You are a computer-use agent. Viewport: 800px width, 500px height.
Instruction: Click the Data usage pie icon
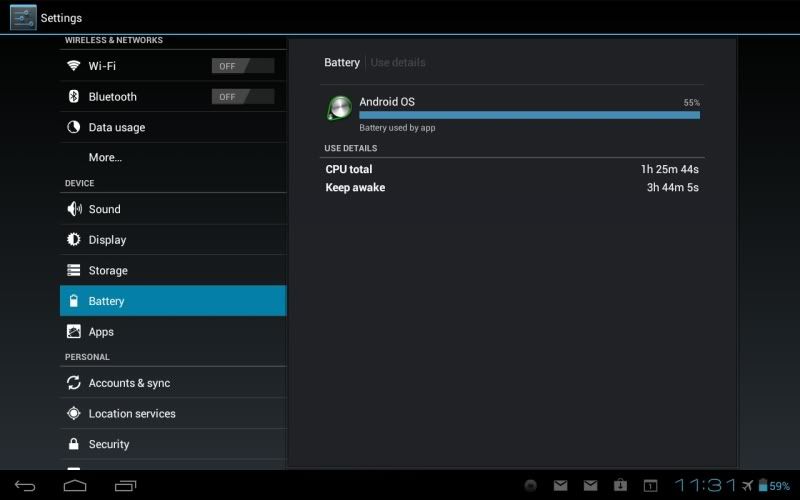73,127
